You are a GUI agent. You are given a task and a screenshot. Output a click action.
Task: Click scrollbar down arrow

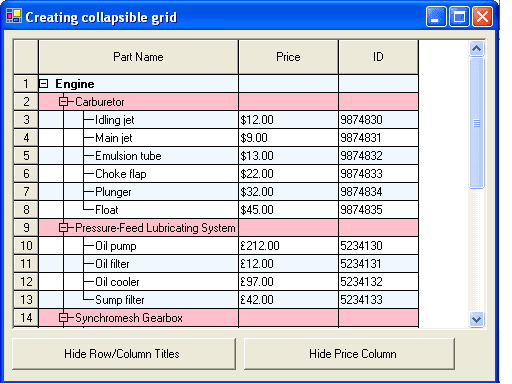tap(476, 320)
